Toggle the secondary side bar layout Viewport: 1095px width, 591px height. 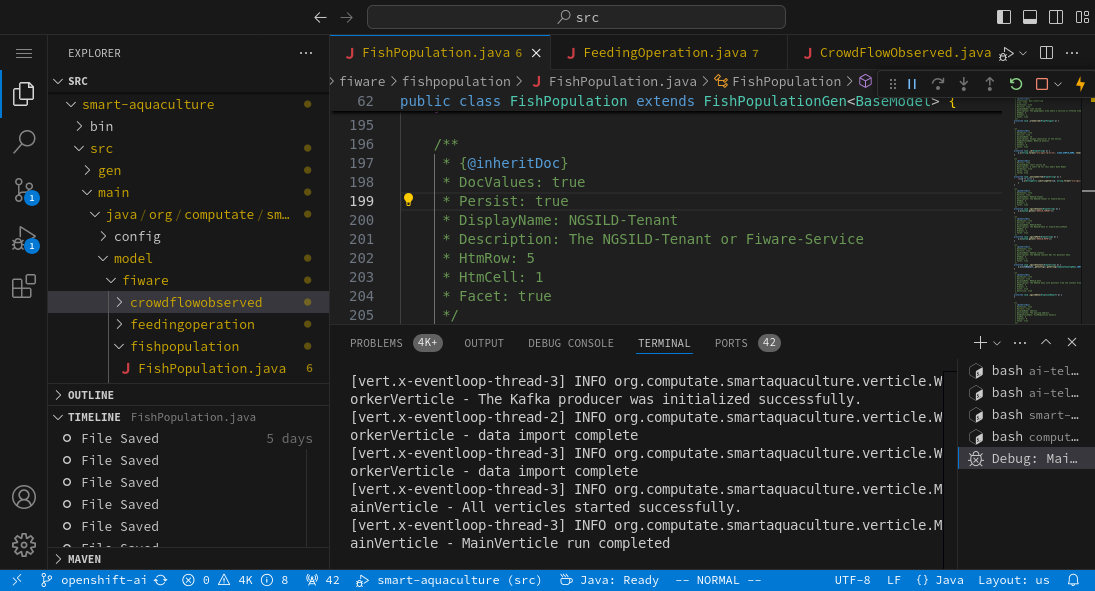pyautogui.click(x=1056, y=17)
